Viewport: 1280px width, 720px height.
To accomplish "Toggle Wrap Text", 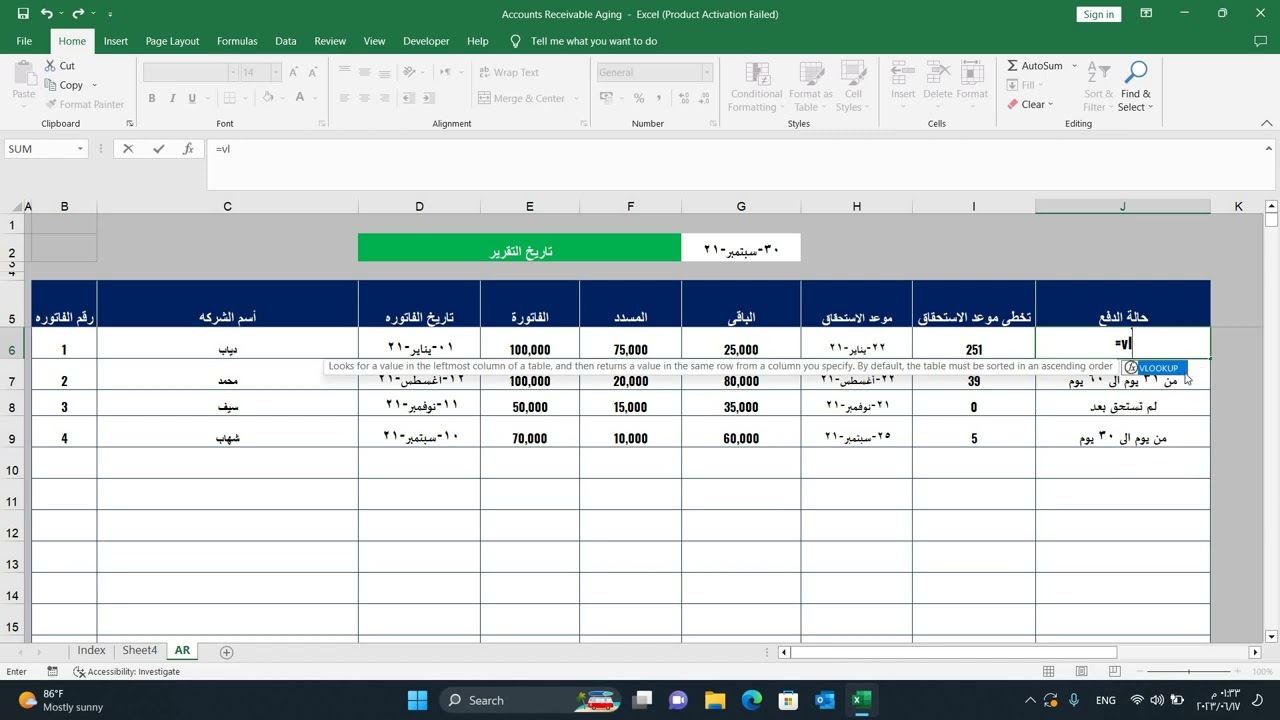I will click(508, 72).
